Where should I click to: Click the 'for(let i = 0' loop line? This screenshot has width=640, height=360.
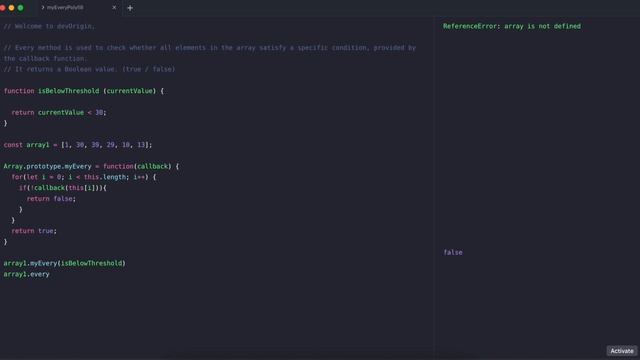coord(84,177)
